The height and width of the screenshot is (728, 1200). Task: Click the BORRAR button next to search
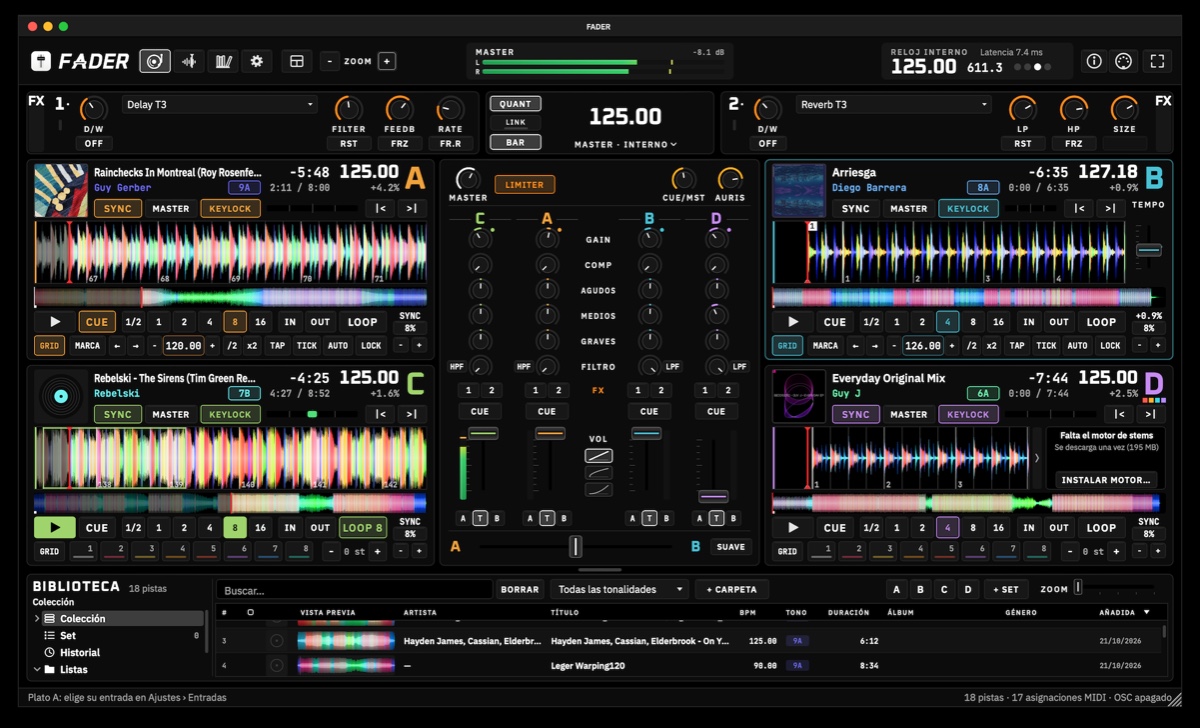[x=520, y=590]
